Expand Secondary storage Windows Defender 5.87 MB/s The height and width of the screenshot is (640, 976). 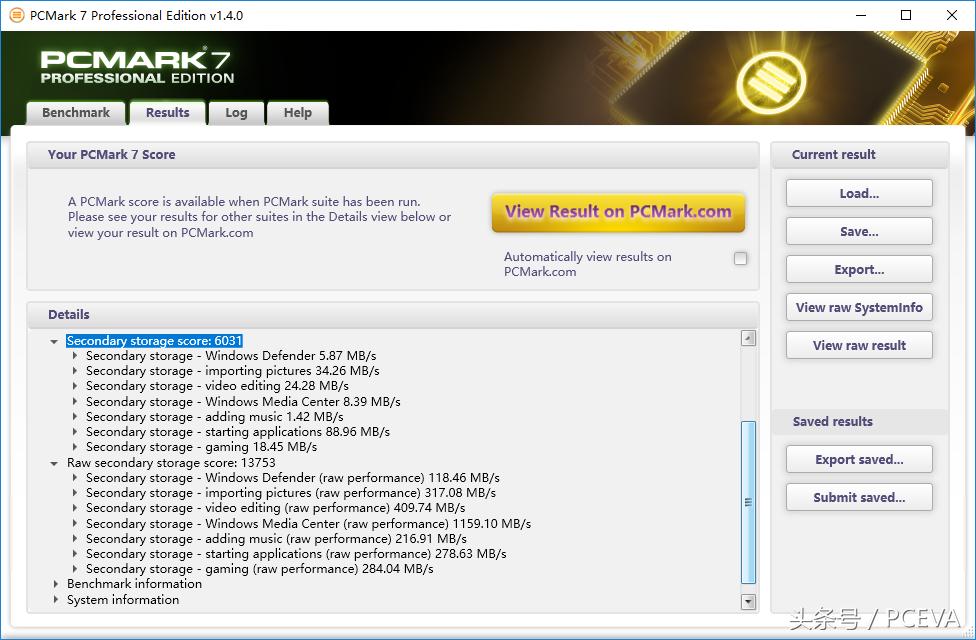tap(75, 356)
